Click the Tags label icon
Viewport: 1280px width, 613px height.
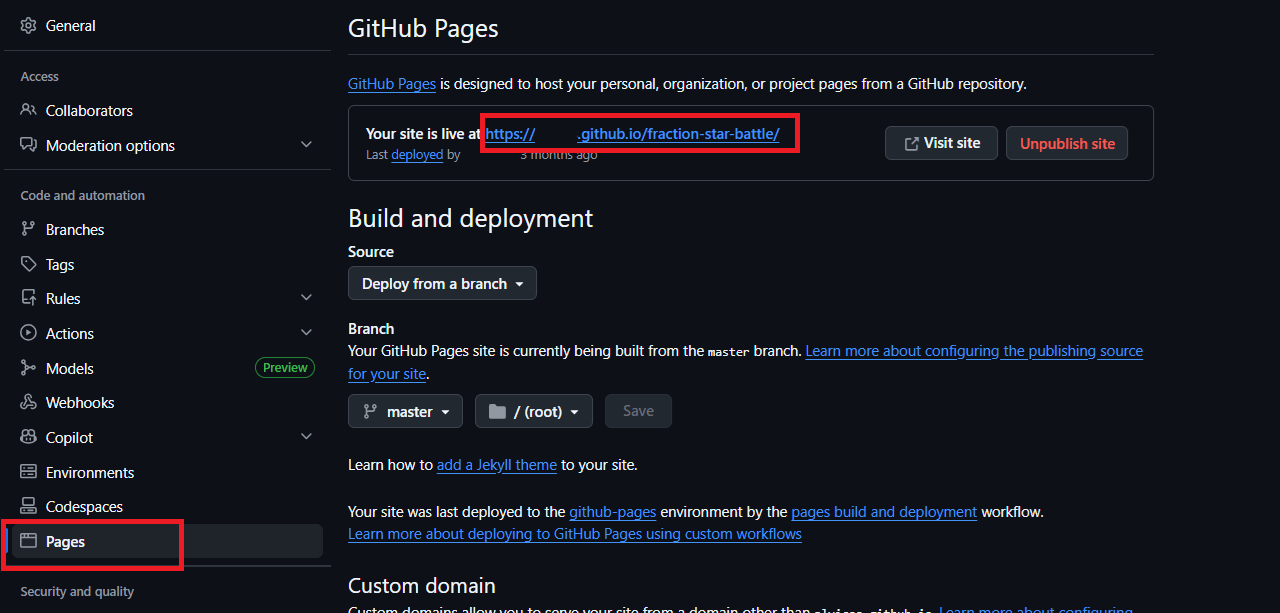pyautogui.click(x=28, y=264)
